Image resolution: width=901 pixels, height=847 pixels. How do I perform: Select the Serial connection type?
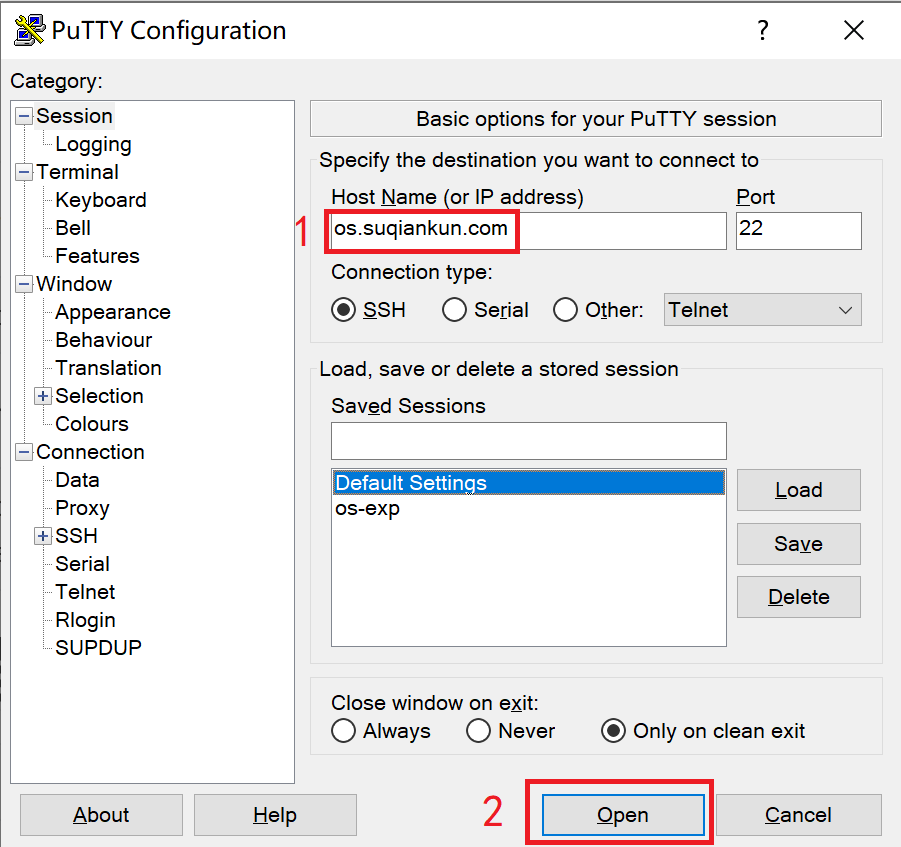tap(455, 310)
